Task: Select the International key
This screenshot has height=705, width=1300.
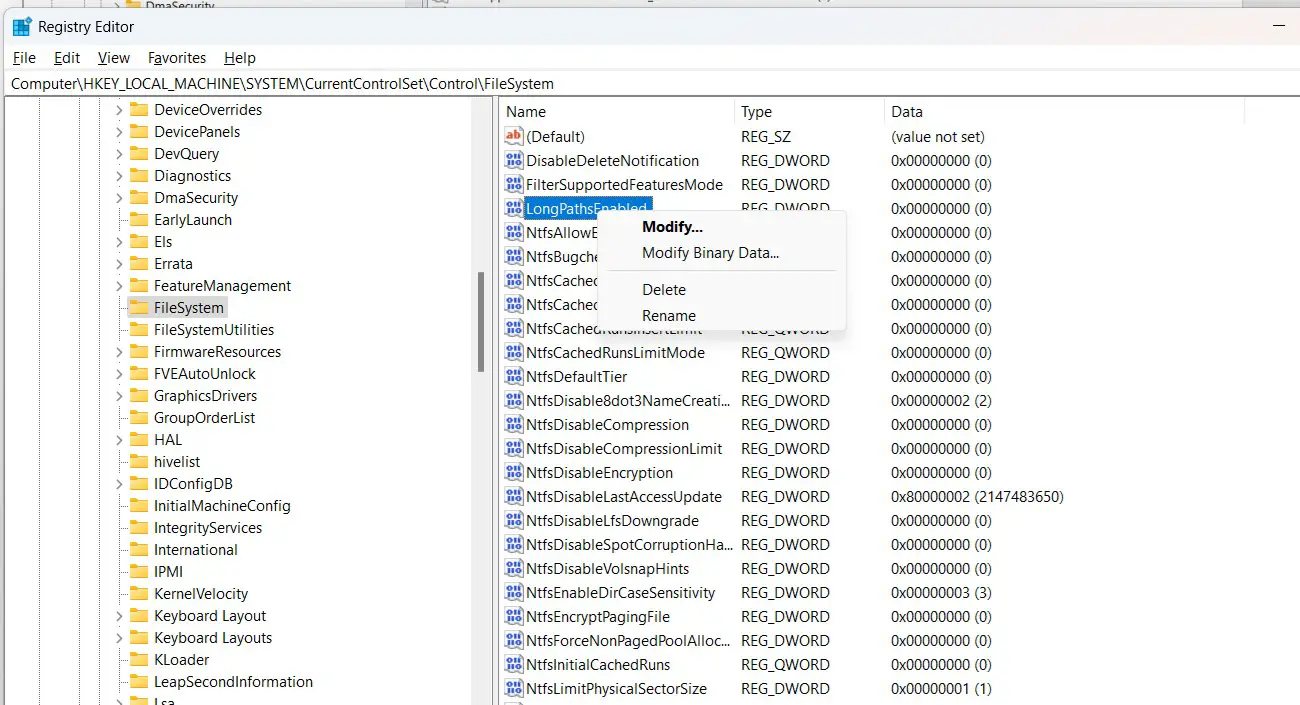Action: 196,549
